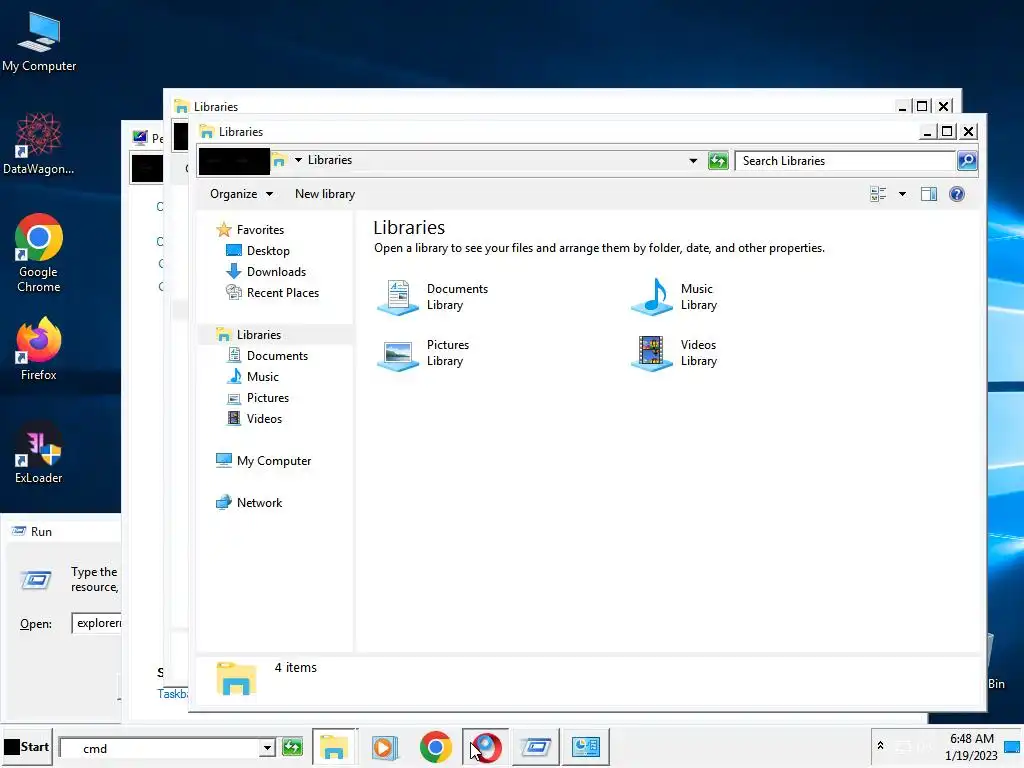
Task: Click the Libraries heading in content pane
Action: [409, 228]
